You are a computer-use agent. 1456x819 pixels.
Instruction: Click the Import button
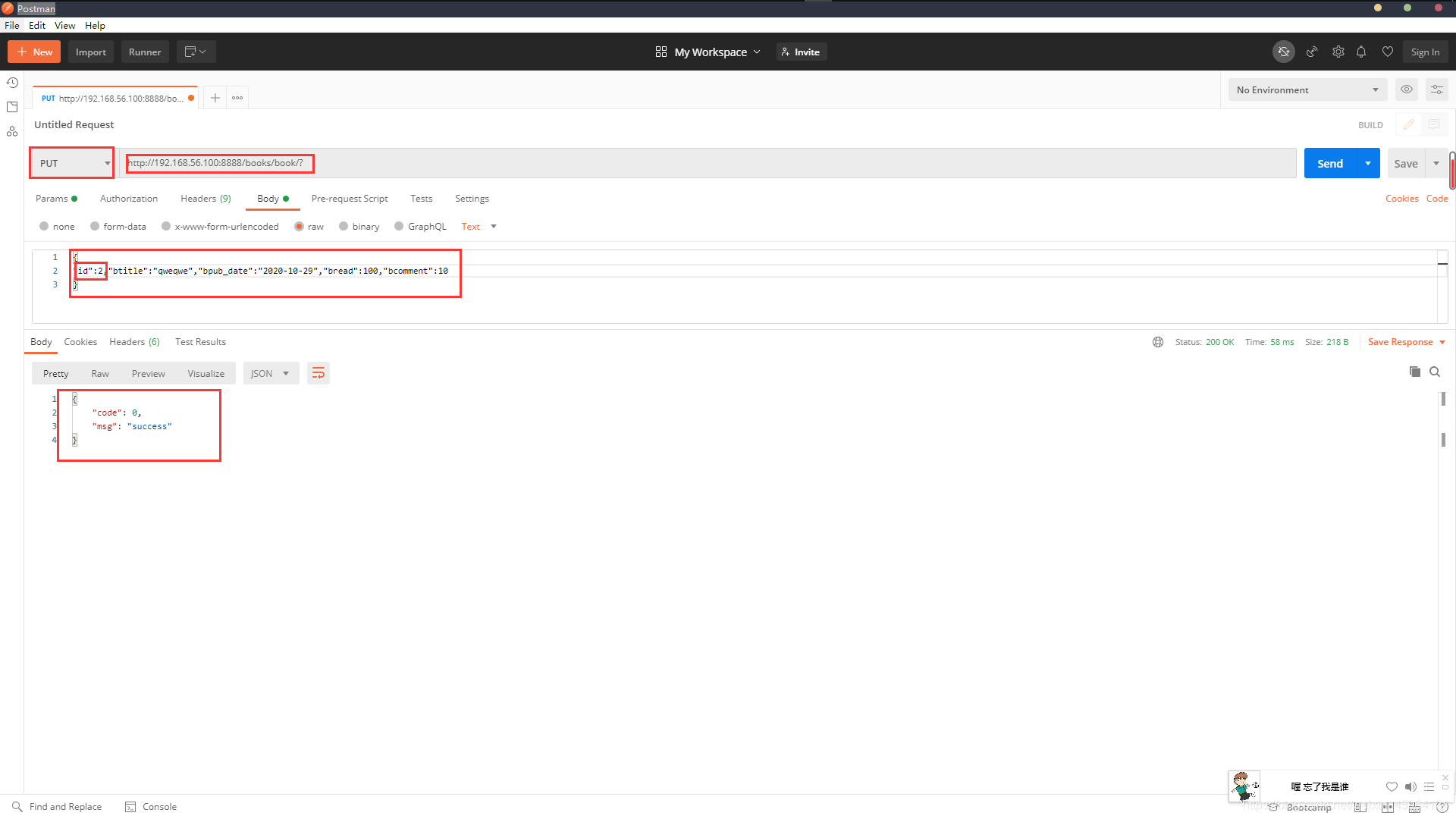pyautogui.click(x=90, y=52)
